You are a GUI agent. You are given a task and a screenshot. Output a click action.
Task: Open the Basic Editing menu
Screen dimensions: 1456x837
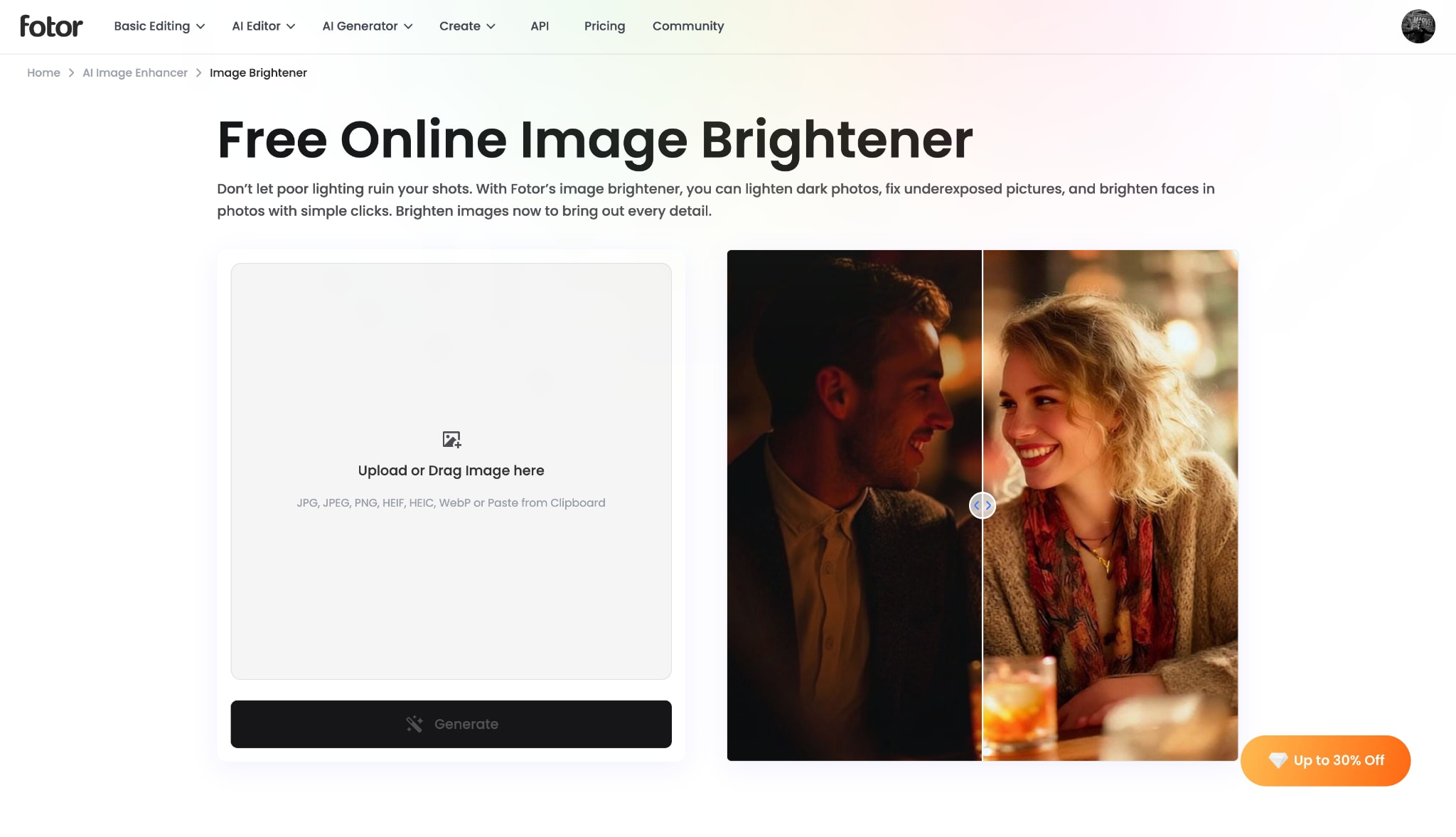159,26
